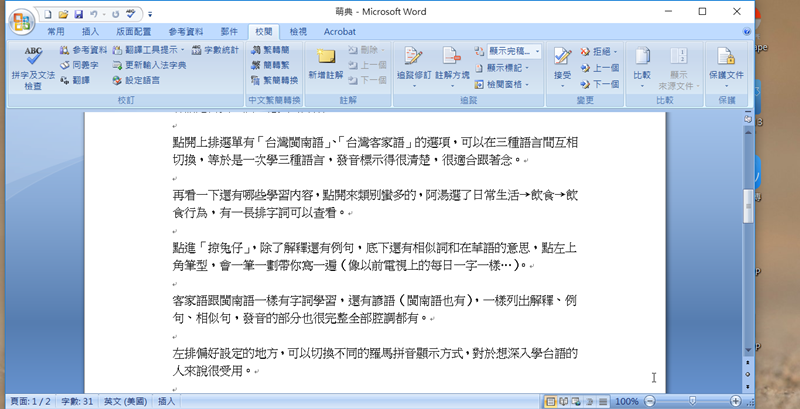Open the 保護文件 protect document menu
Image resolution: width=800 pixels, height=409 pixels.
(x=727, y=68)
